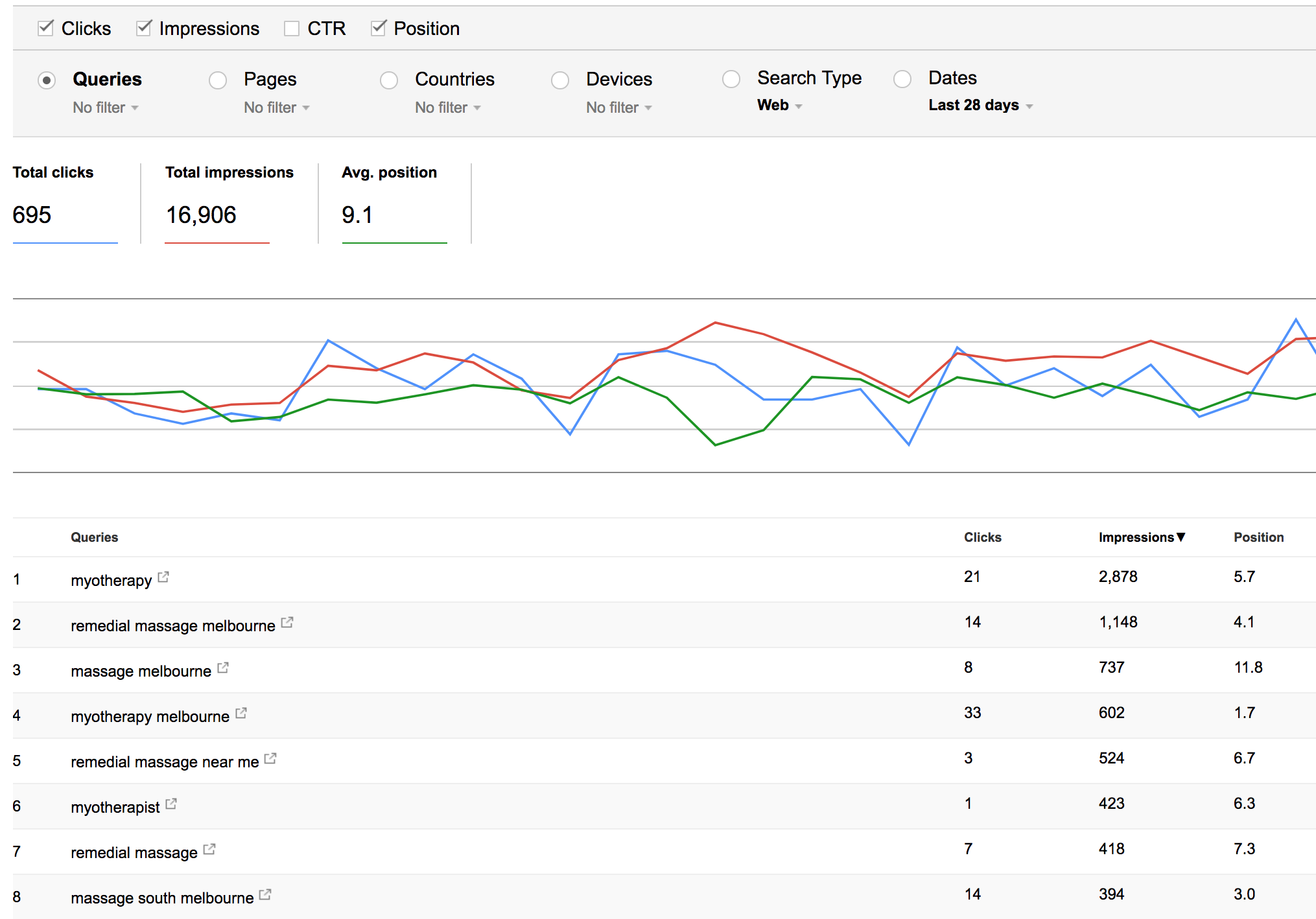Click the Avg. position value 9.1
This screenshot has height=919, width=1316.
[357, 215]
